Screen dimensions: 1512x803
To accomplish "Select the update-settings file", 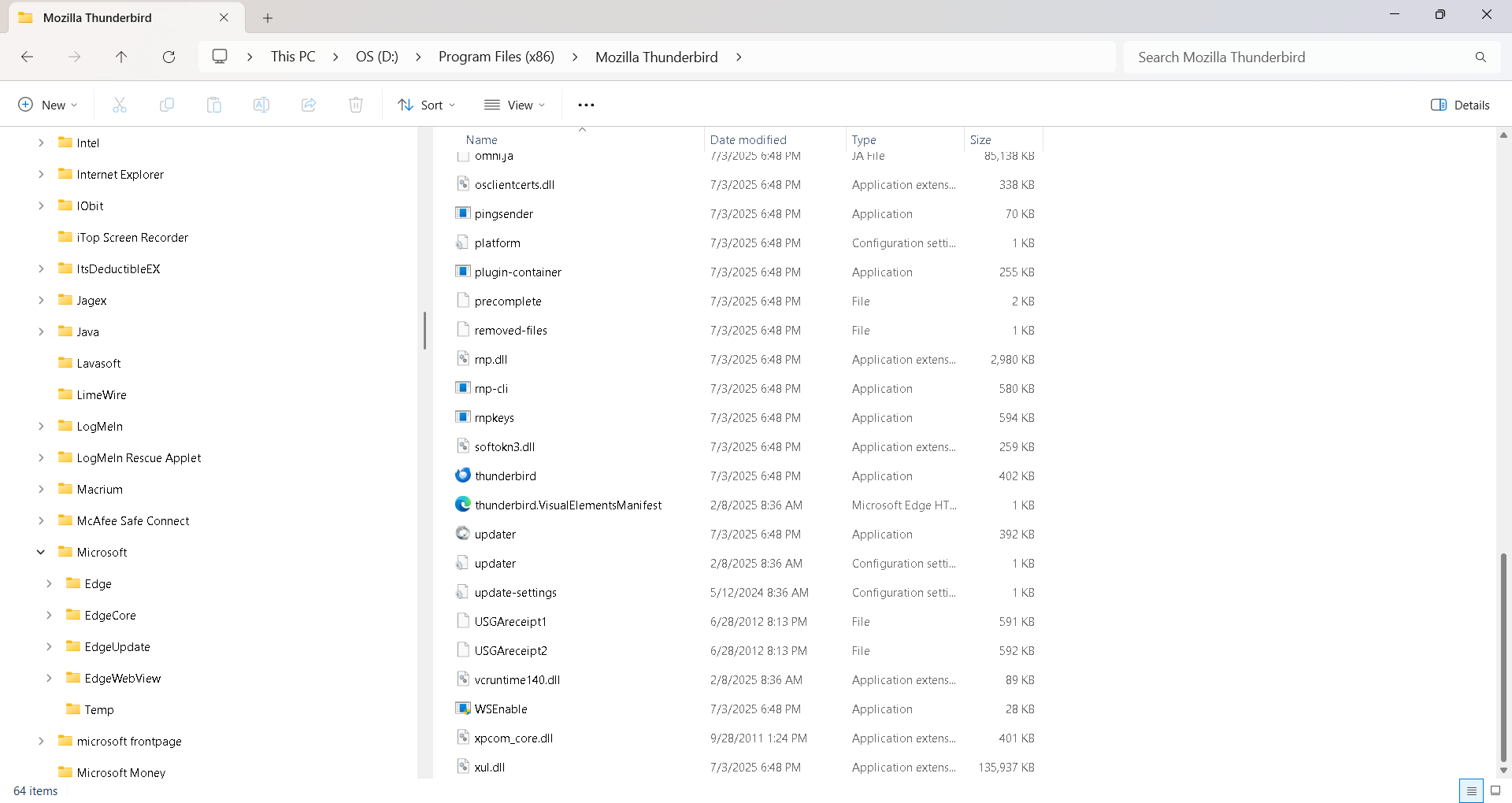I will coord(516,592).
